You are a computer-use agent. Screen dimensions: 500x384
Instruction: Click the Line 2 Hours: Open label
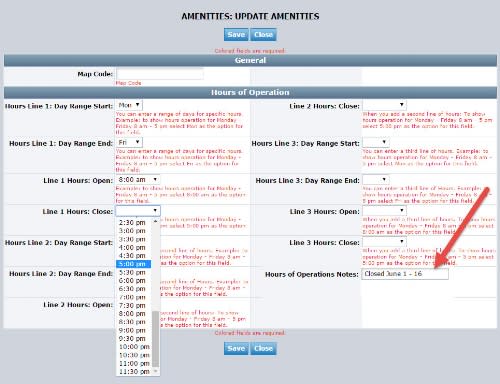pyautogui.click(x=78, y=305)
